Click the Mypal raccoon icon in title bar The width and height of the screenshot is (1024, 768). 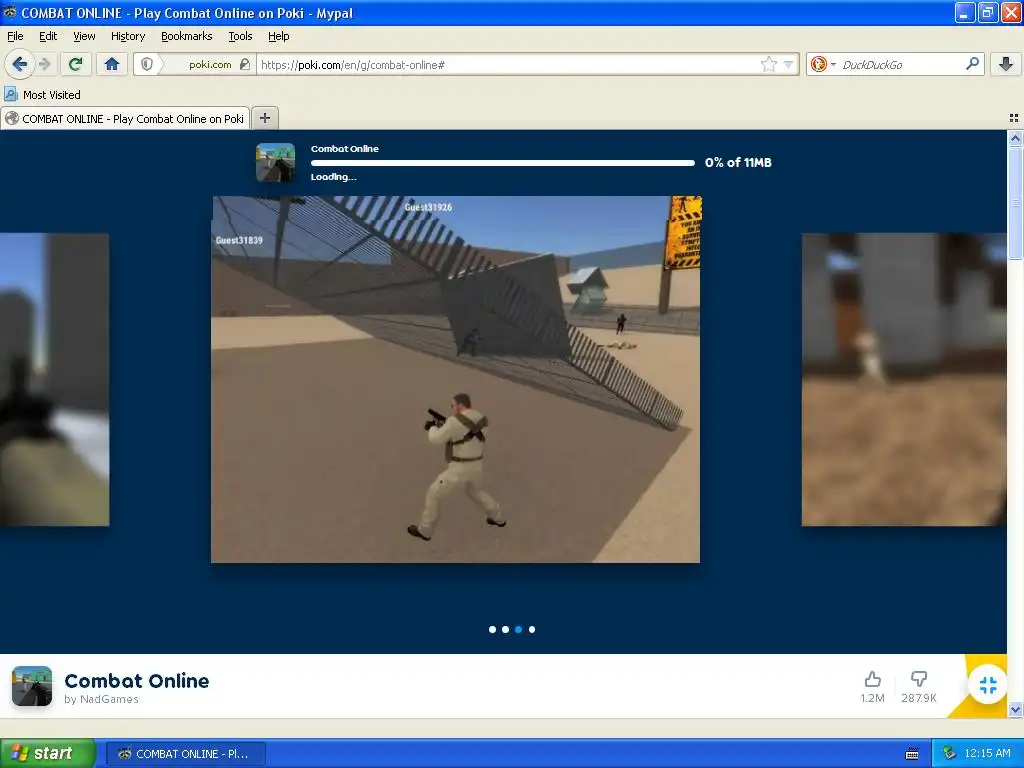click(10, 12)
